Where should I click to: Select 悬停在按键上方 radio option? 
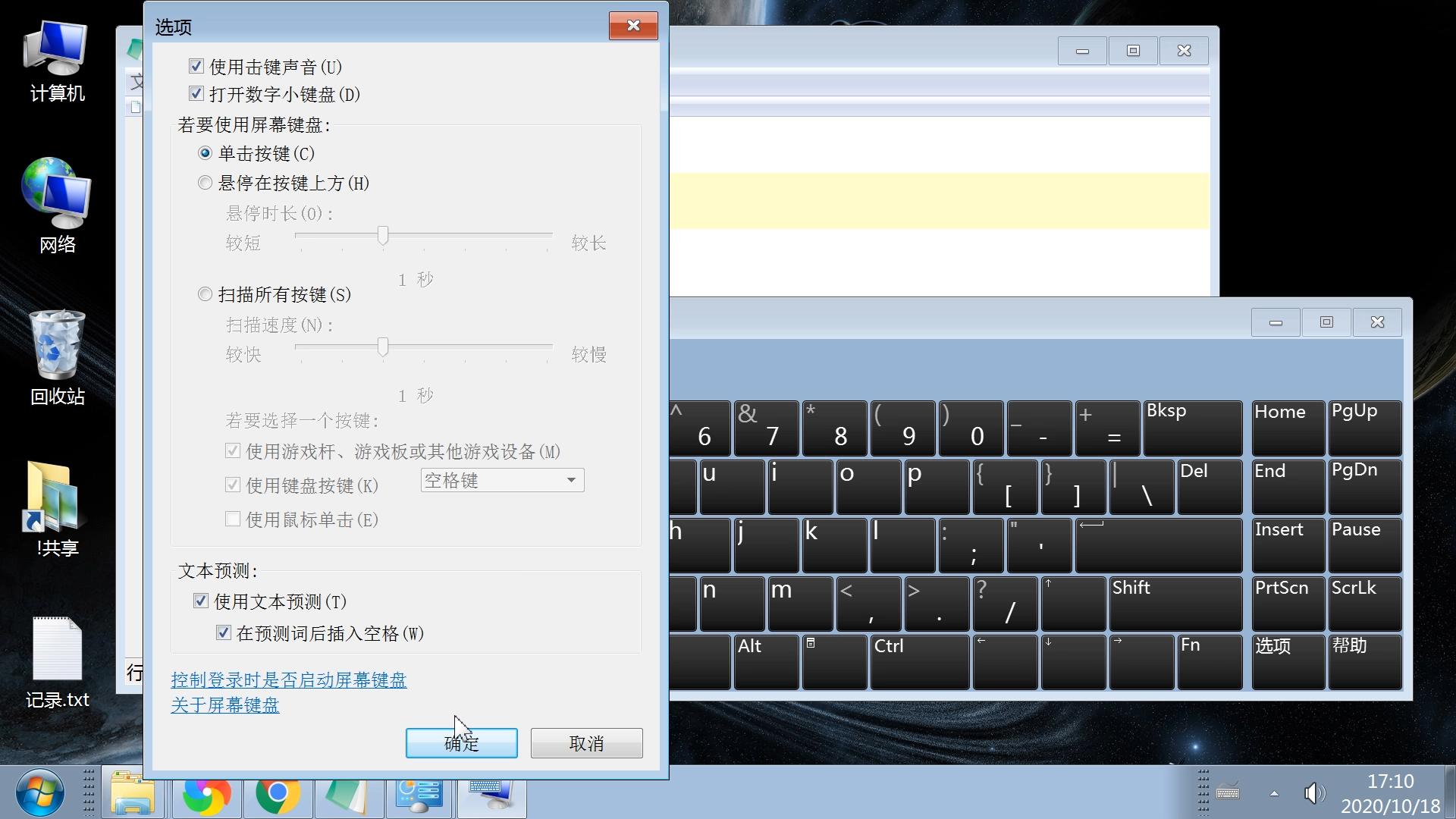pos(205,183)
